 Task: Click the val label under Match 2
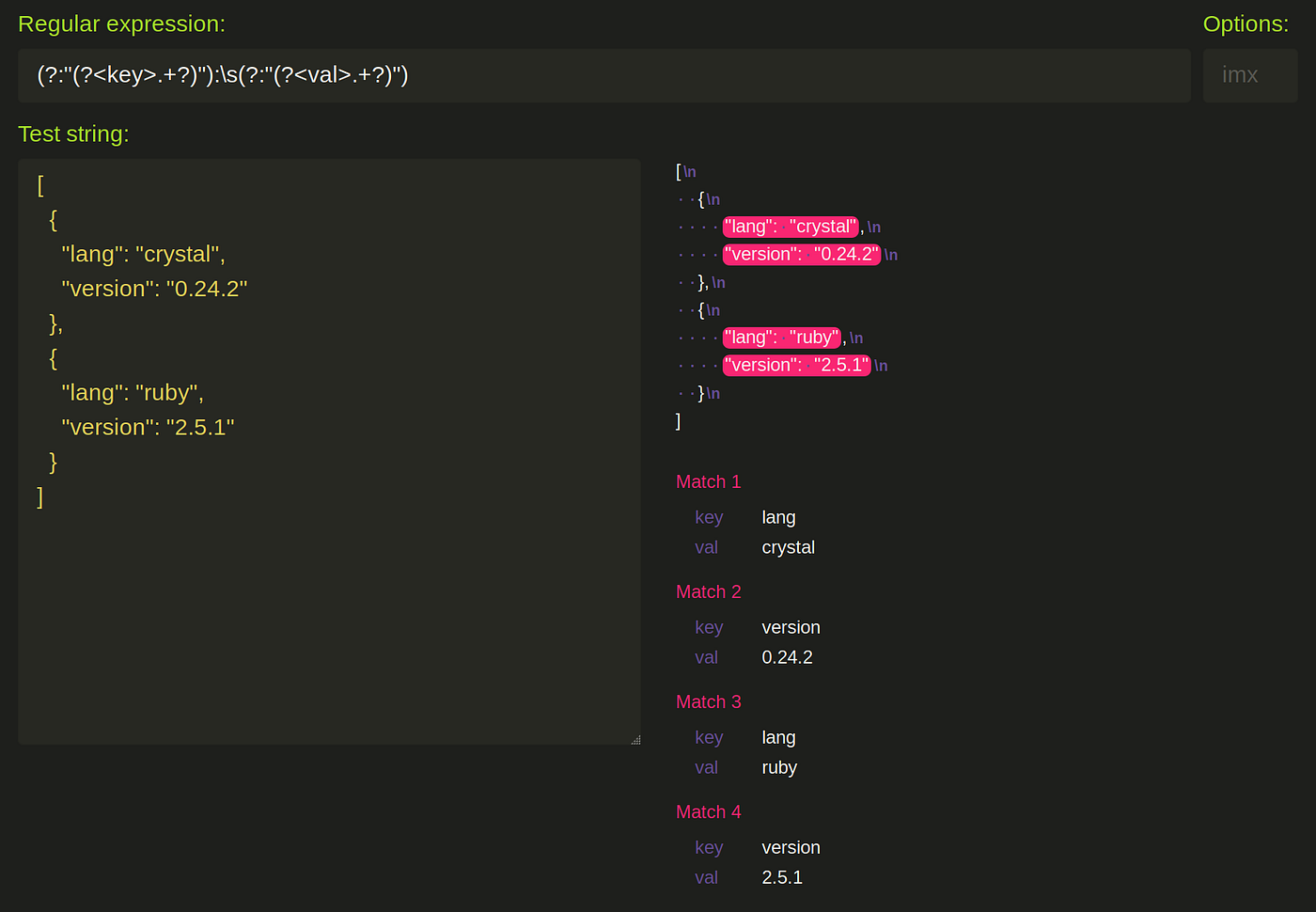tap(706, 657)
